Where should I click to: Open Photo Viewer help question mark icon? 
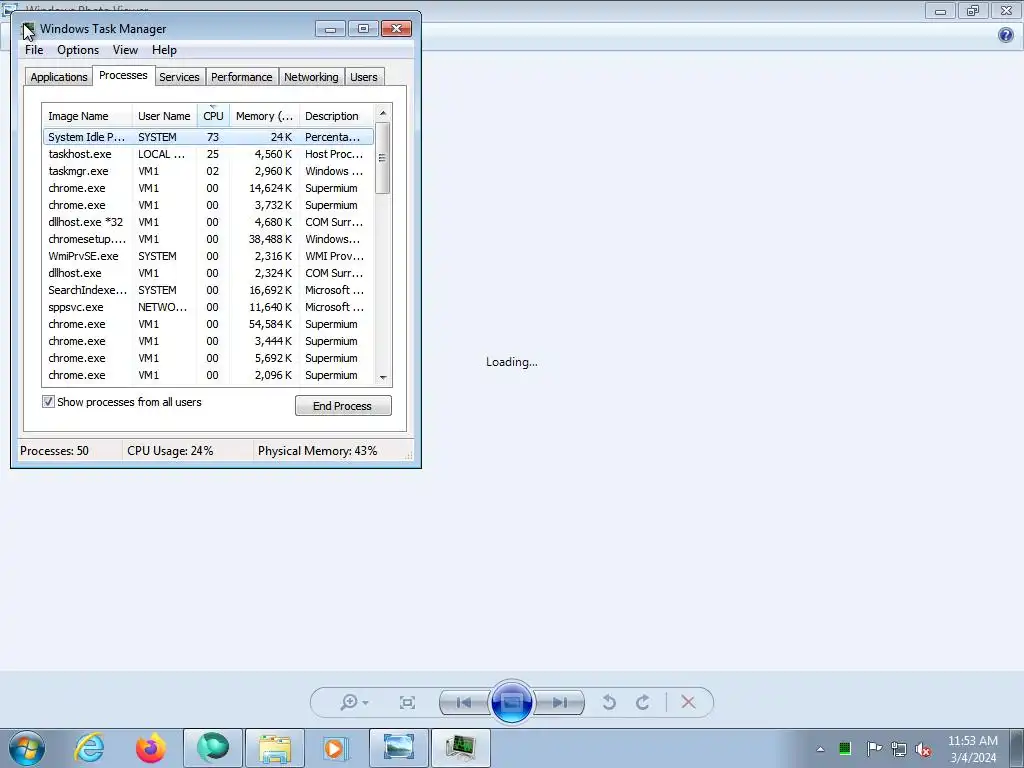pos(1006,35)
